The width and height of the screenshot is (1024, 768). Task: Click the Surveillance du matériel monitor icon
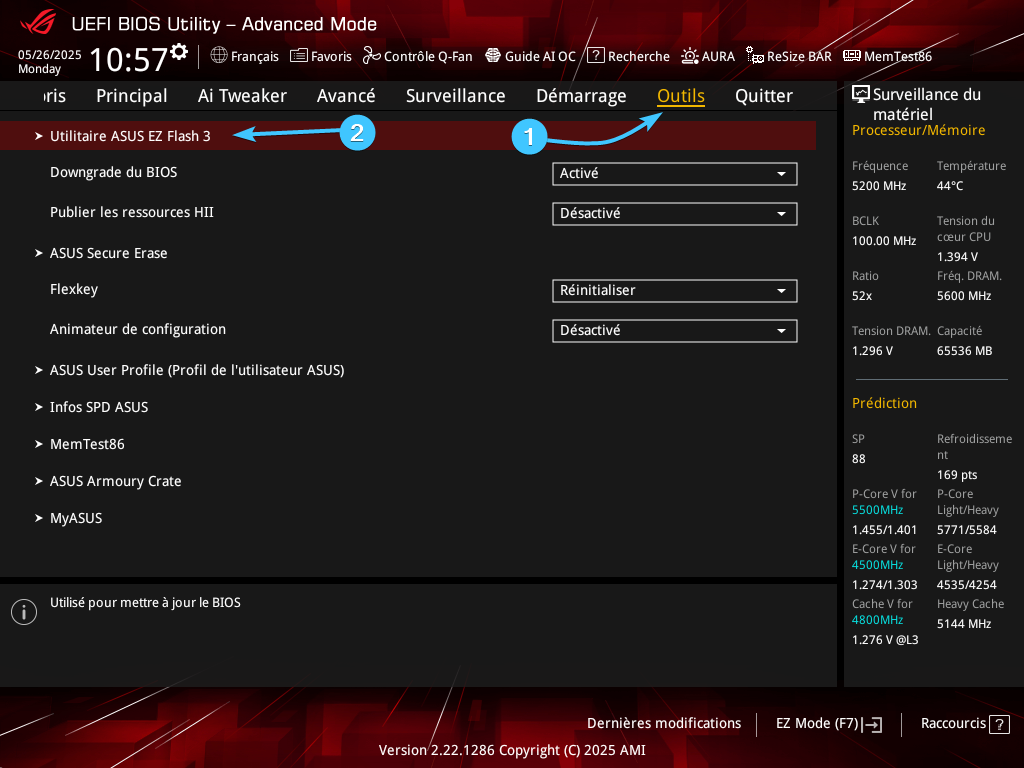pyautogui.click(x=861, y=95)
